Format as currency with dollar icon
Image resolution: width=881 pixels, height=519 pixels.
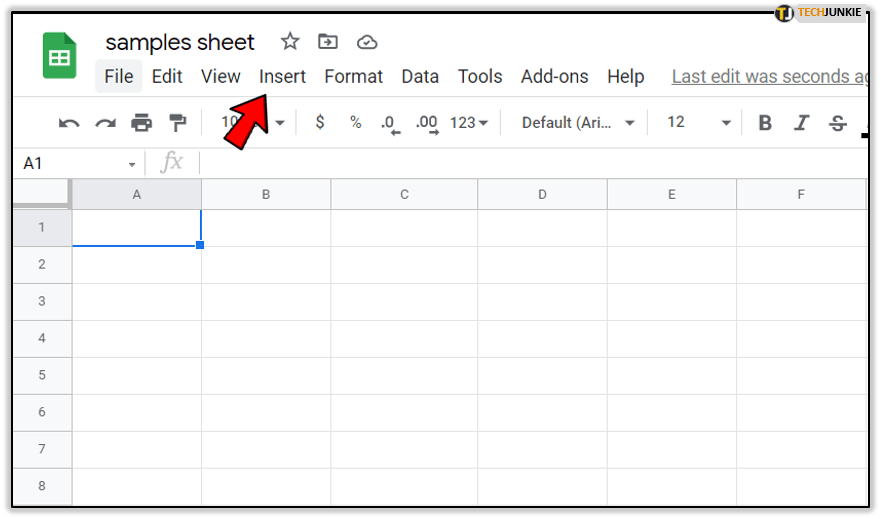pyautogui.click(x=320, y=122)
